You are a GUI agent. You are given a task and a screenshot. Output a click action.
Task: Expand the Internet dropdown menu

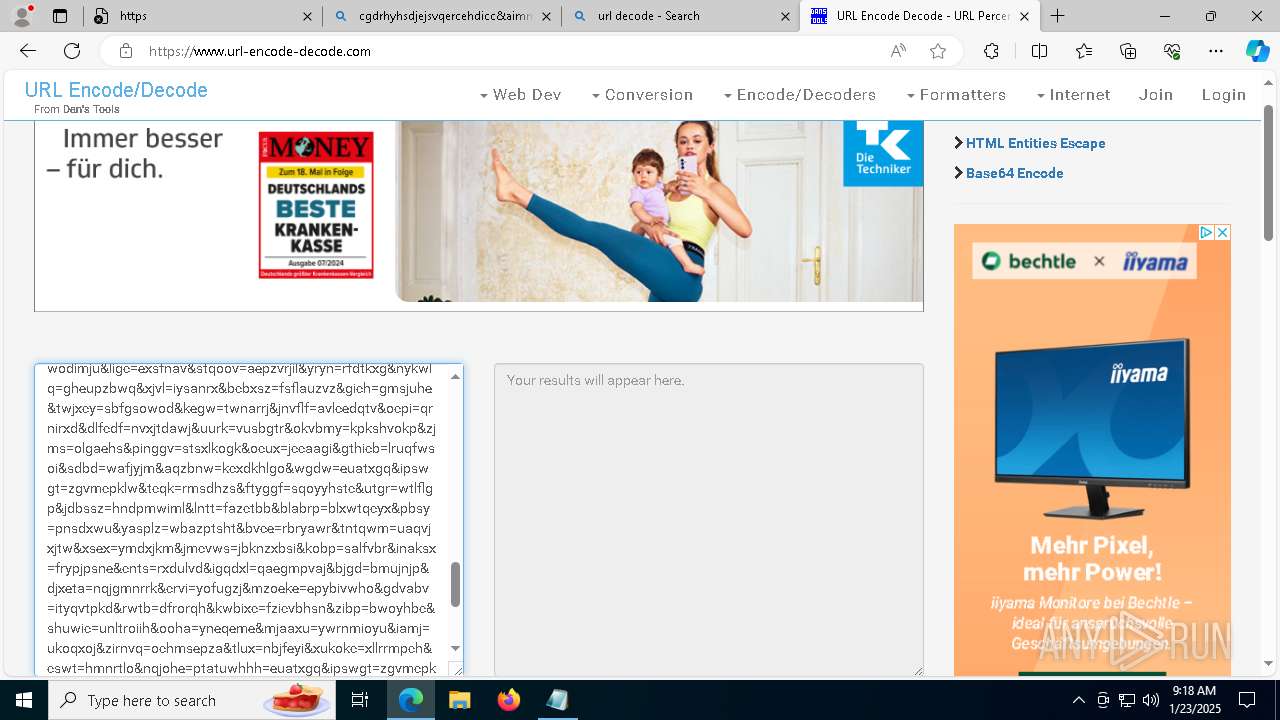coord(1073,95)
